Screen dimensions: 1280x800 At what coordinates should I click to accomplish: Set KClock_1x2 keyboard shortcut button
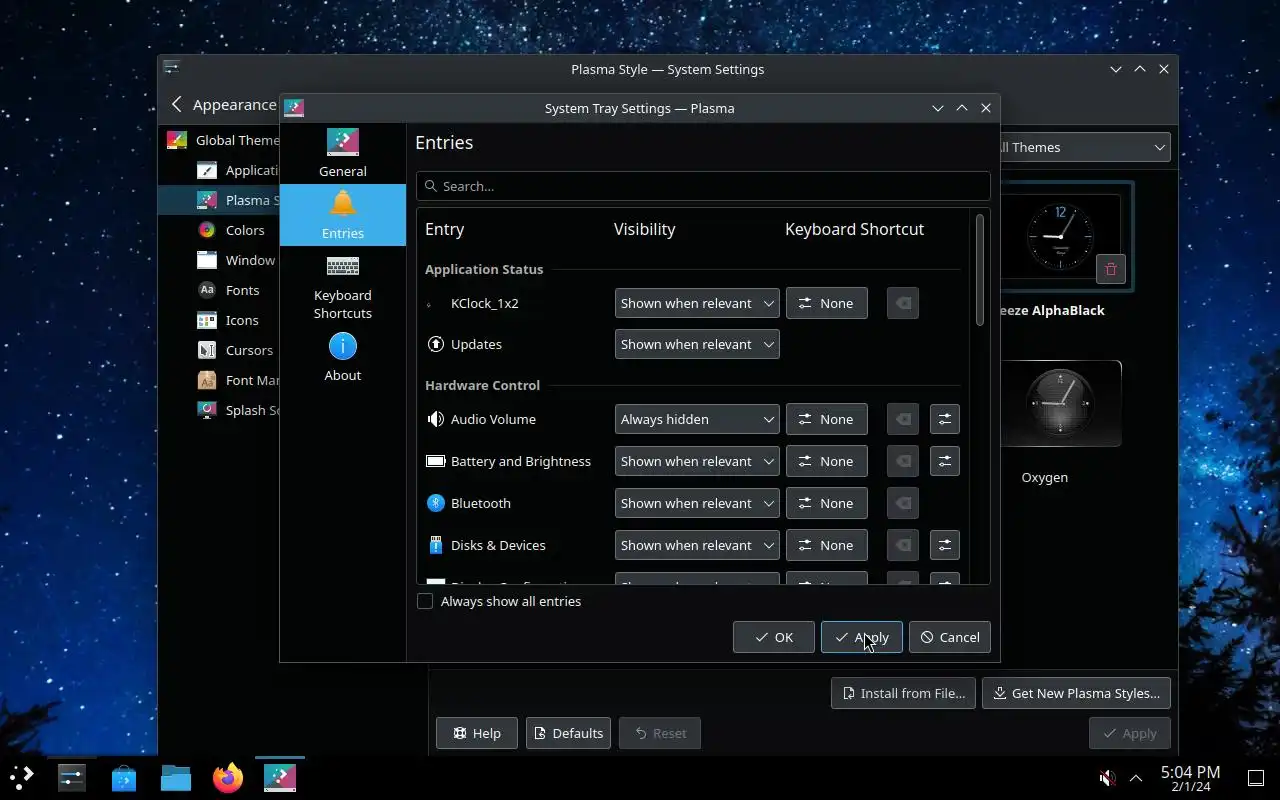(x=827, y=303)
